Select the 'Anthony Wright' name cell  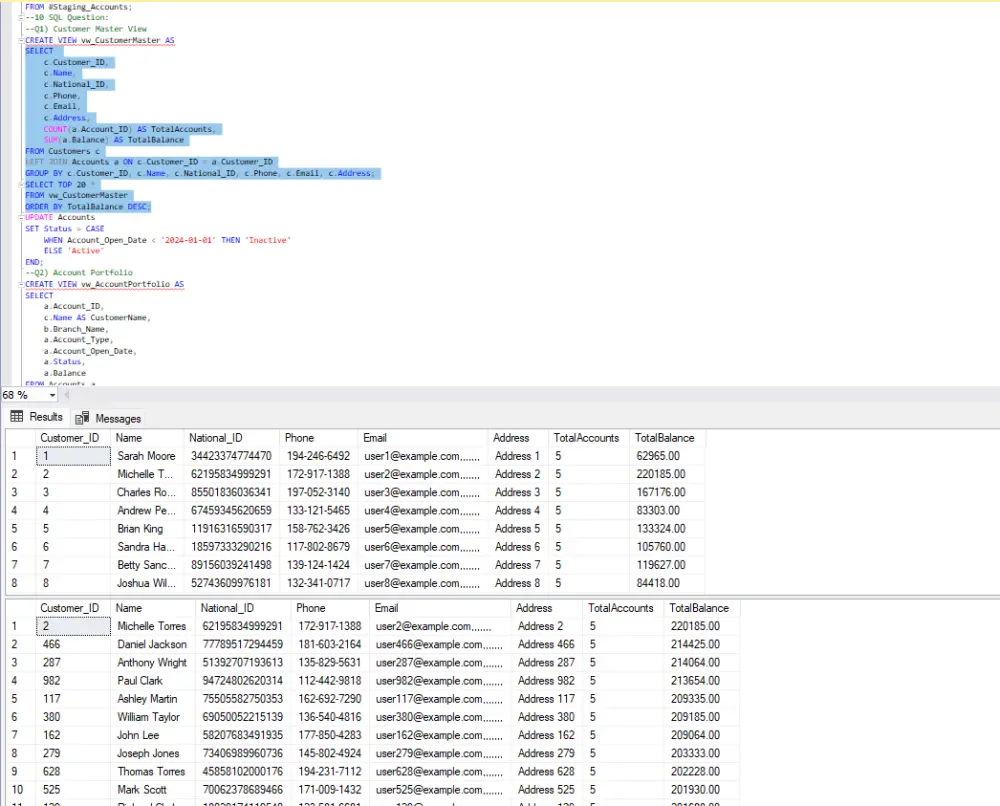pos(152,663)
